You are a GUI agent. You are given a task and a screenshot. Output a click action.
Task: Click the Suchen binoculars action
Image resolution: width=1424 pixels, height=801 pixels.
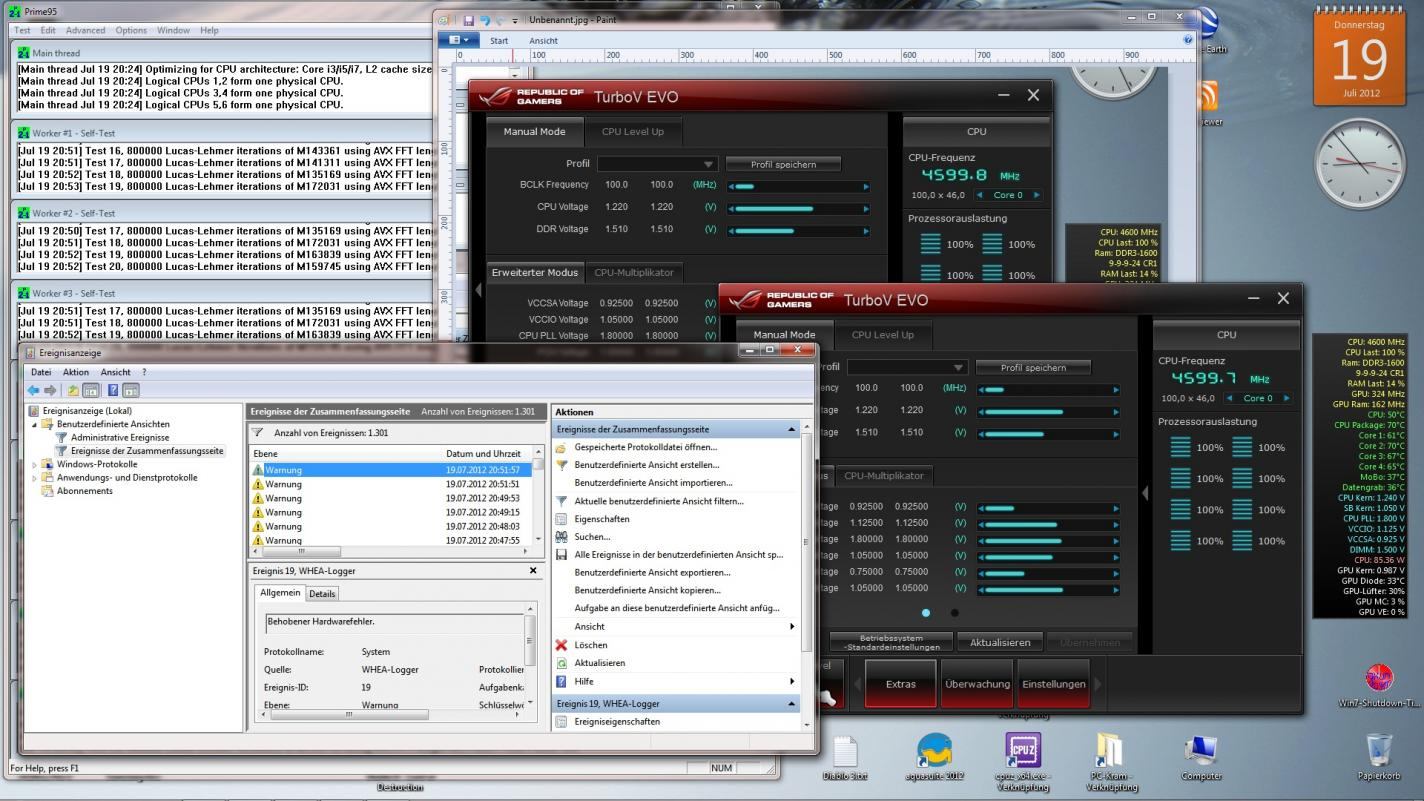click(561, 537)
